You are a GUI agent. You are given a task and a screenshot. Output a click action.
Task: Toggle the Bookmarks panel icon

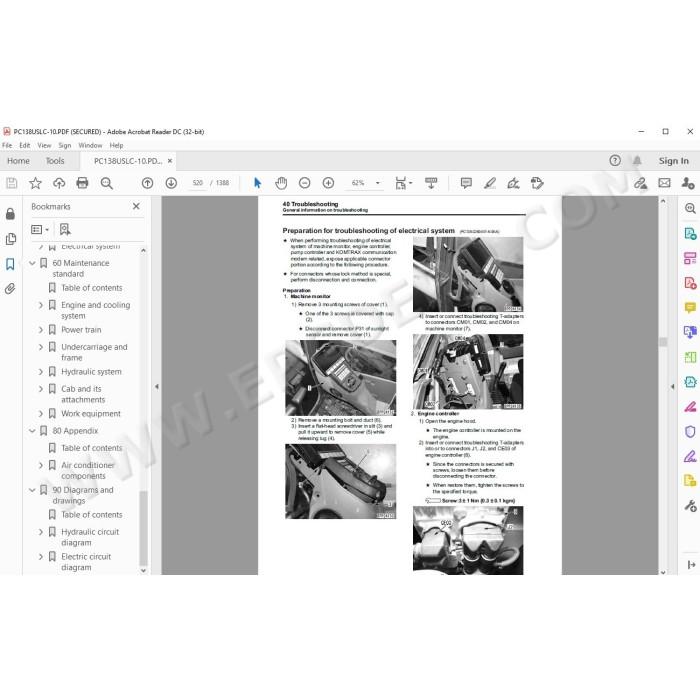pyautogui.click(x=10, y=264)
